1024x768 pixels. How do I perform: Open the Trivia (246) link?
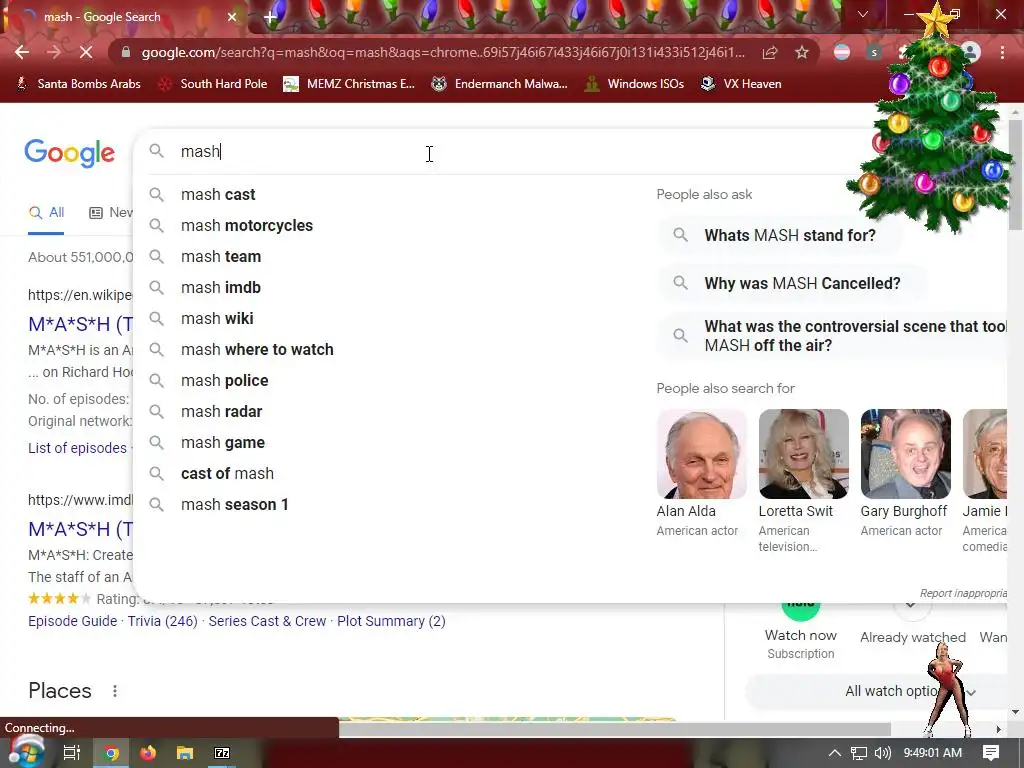[163, 621]
